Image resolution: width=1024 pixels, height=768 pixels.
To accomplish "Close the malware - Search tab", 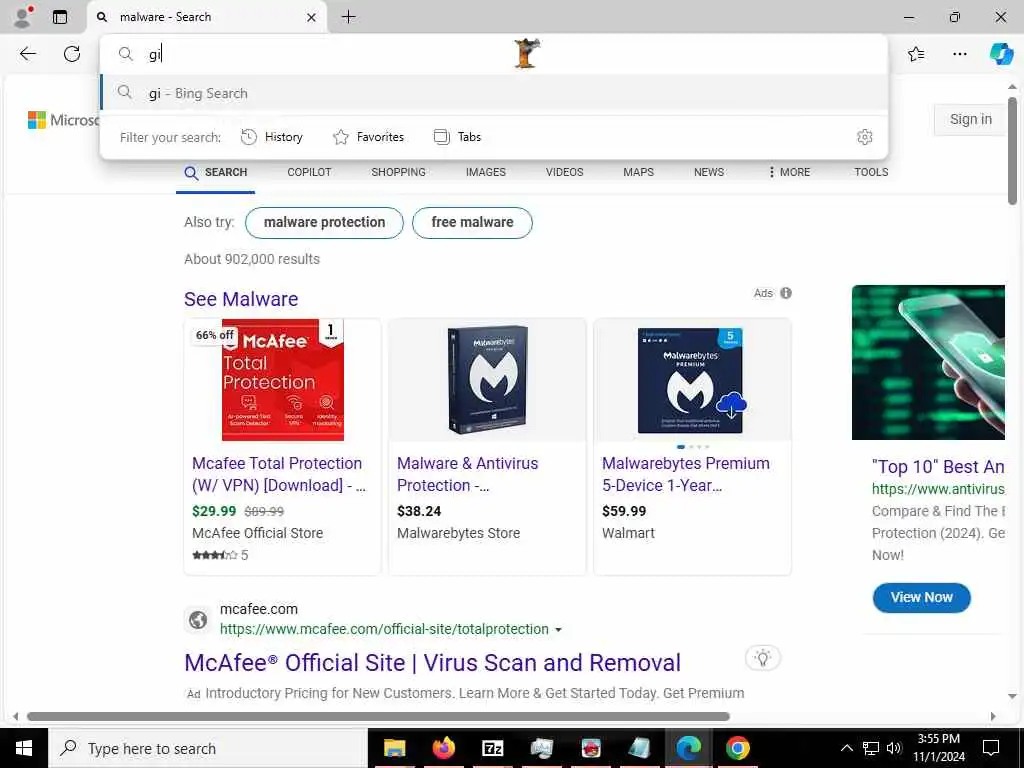I will point(312,18).
